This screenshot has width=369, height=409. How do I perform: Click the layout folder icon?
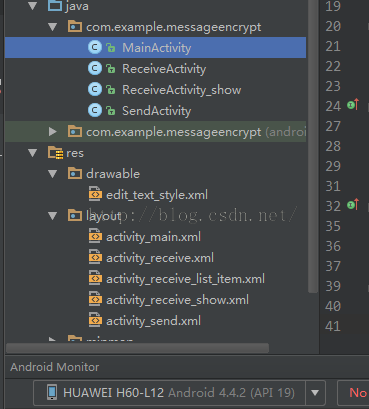[x=75, y=215]
